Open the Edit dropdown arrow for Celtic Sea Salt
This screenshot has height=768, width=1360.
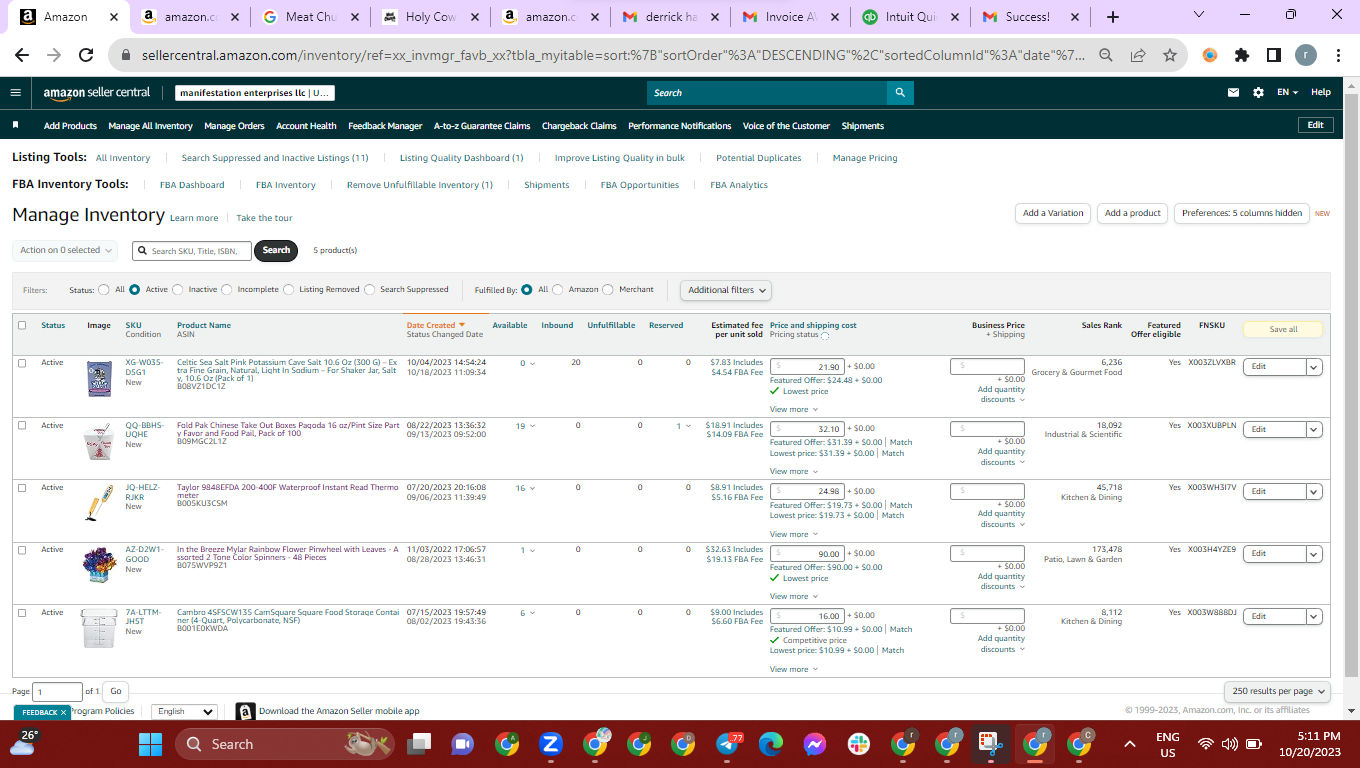click(x=1314, y=367)
